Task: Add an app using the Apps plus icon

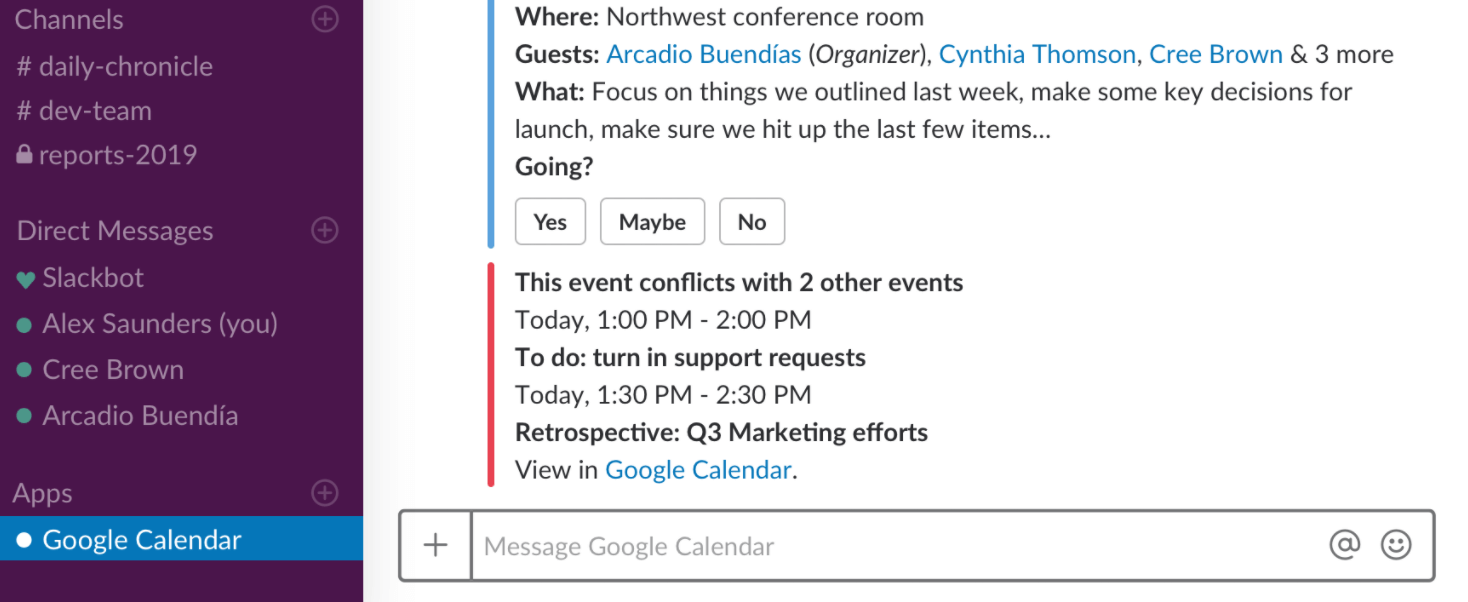Action: [x=324, y=492]
